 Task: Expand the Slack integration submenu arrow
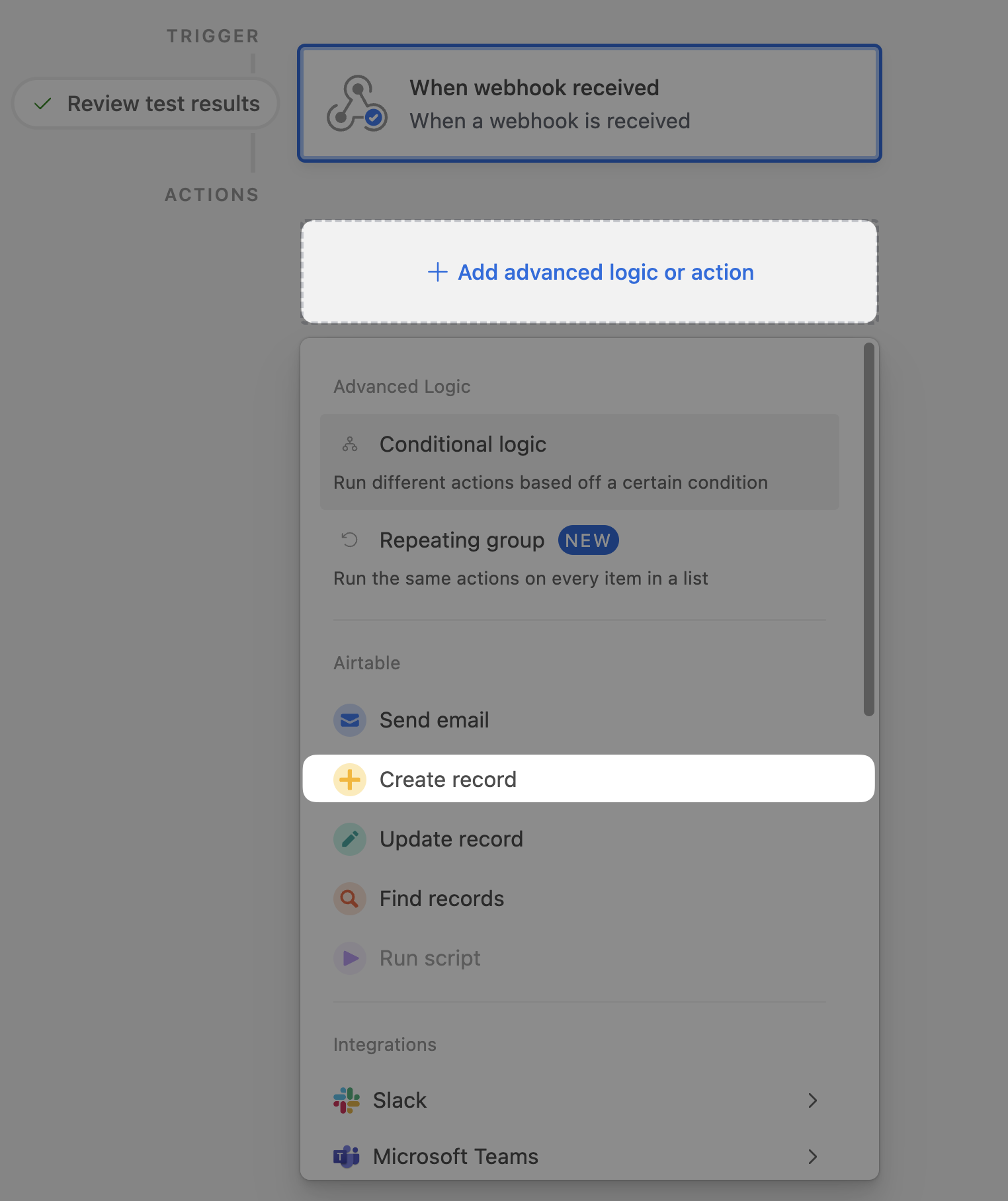coord(813,1100)
